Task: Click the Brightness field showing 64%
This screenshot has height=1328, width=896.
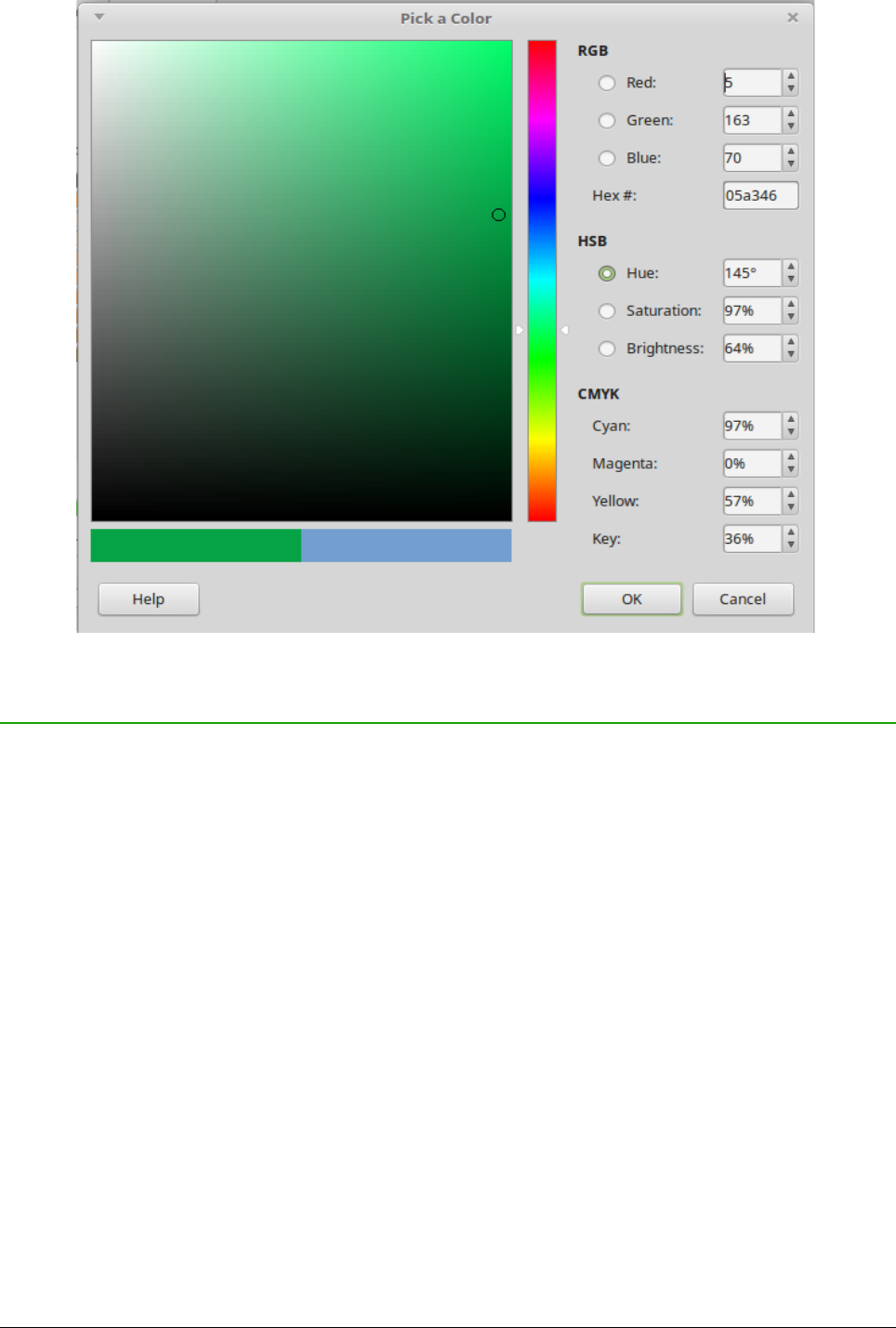Action: (x=753, y=348)
